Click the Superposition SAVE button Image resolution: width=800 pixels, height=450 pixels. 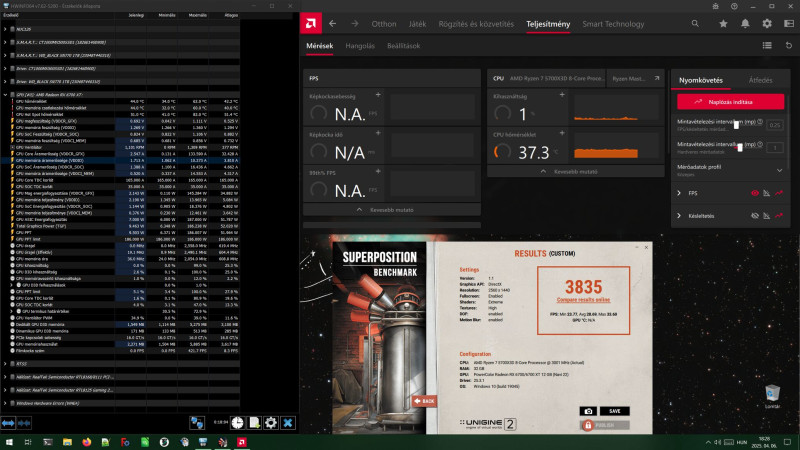[615, 411]
